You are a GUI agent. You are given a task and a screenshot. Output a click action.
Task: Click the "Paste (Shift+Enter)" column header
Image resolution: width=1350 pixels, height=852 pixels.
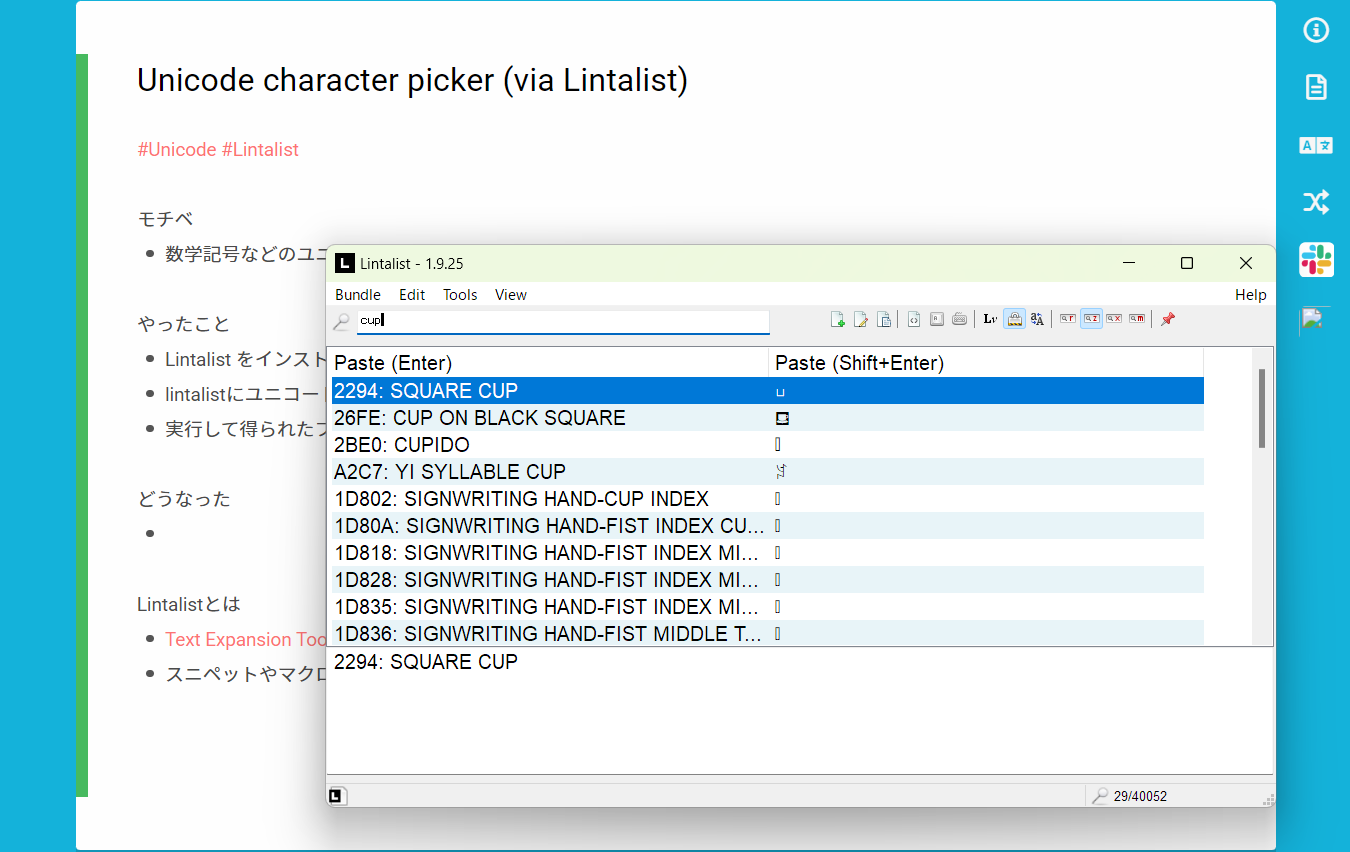[x=986, y=363]
